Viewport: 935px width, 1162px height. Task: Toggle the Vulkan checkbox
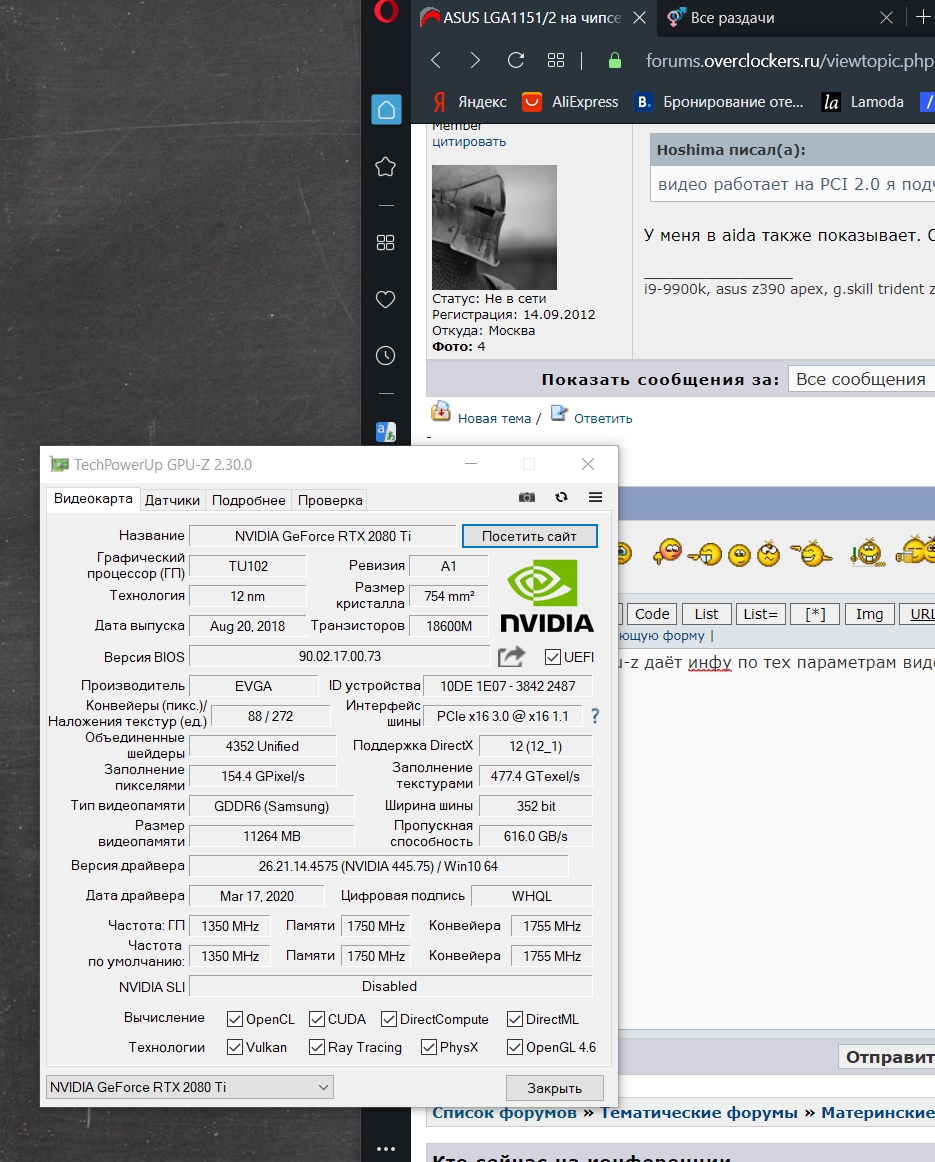[x=235, y=1047]
